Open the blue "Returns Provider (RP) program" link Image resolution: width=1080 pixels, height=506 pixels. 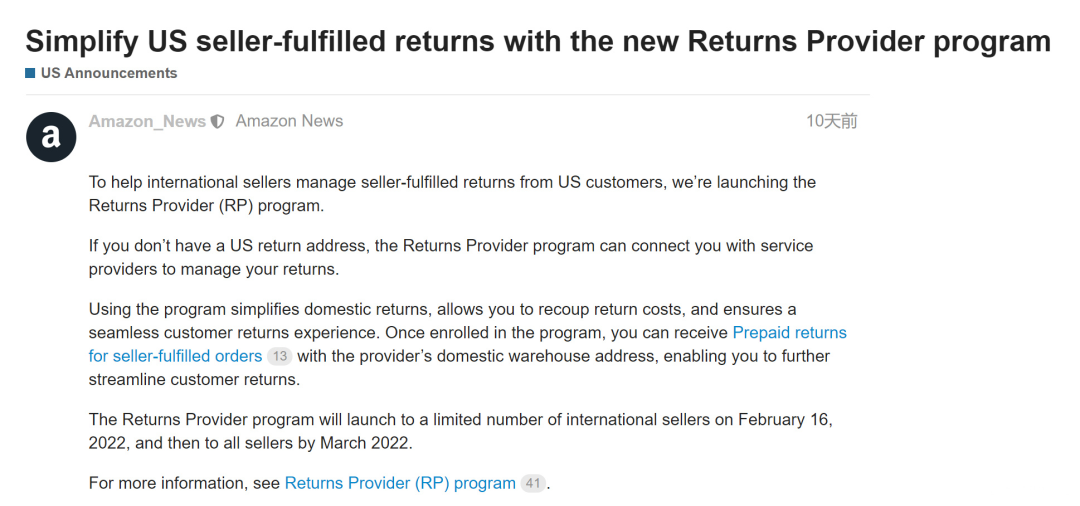[400, 483]
